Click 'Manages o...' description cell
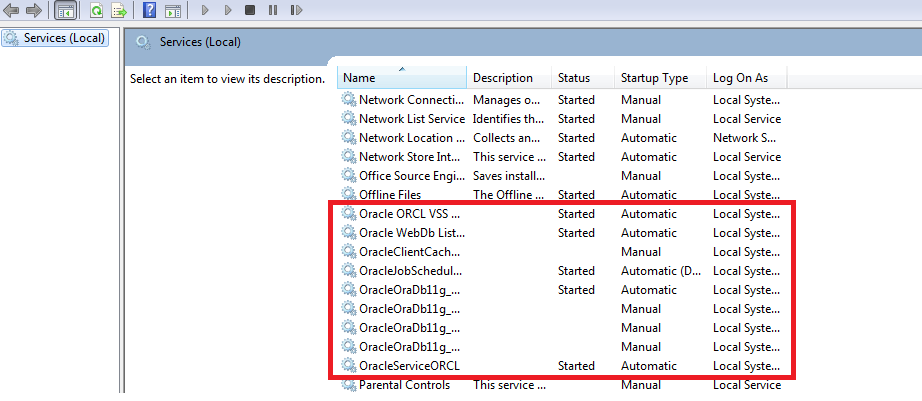This screenshot has height=401, width=922. click(x=506, y=100)
